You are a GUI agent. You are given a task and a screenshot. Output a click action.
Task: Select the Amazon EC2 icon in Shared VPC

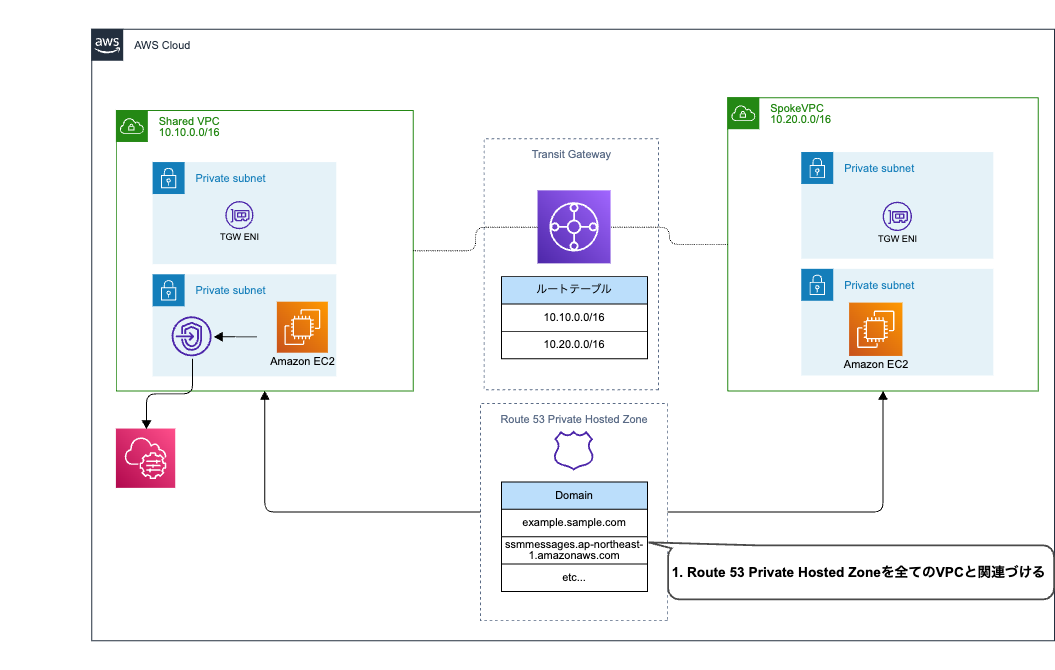coord(301,330)
